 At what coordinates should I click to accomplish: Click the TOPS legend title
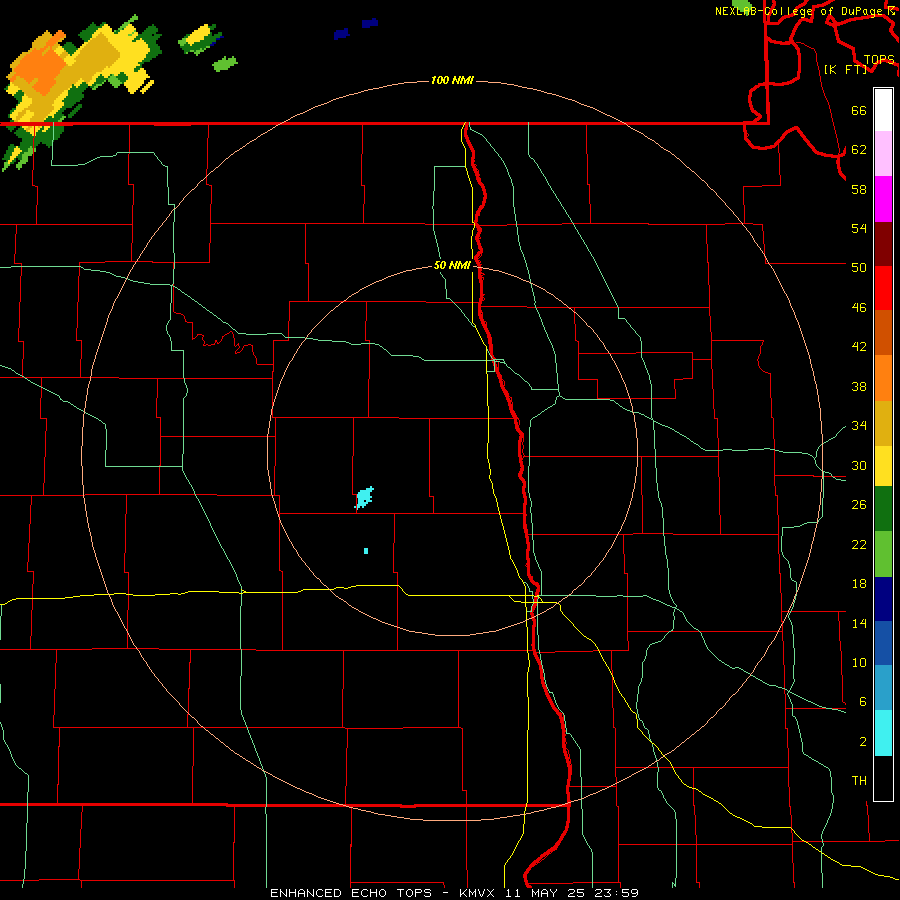tap(879, 60)
